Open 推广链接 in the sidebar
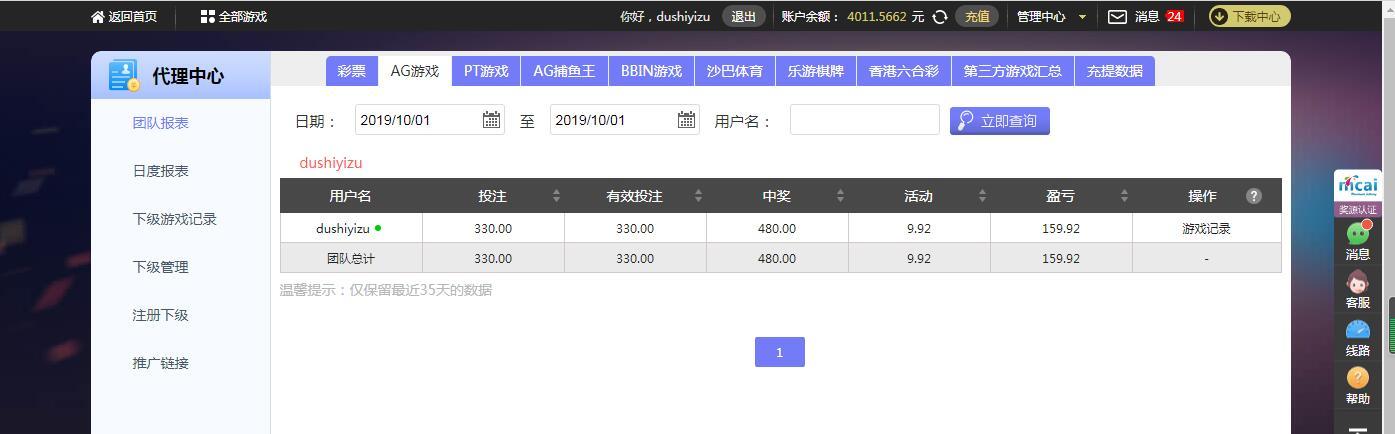This screenshot has width=1395, height=434. pyautogui.click(x=161, y=363)
